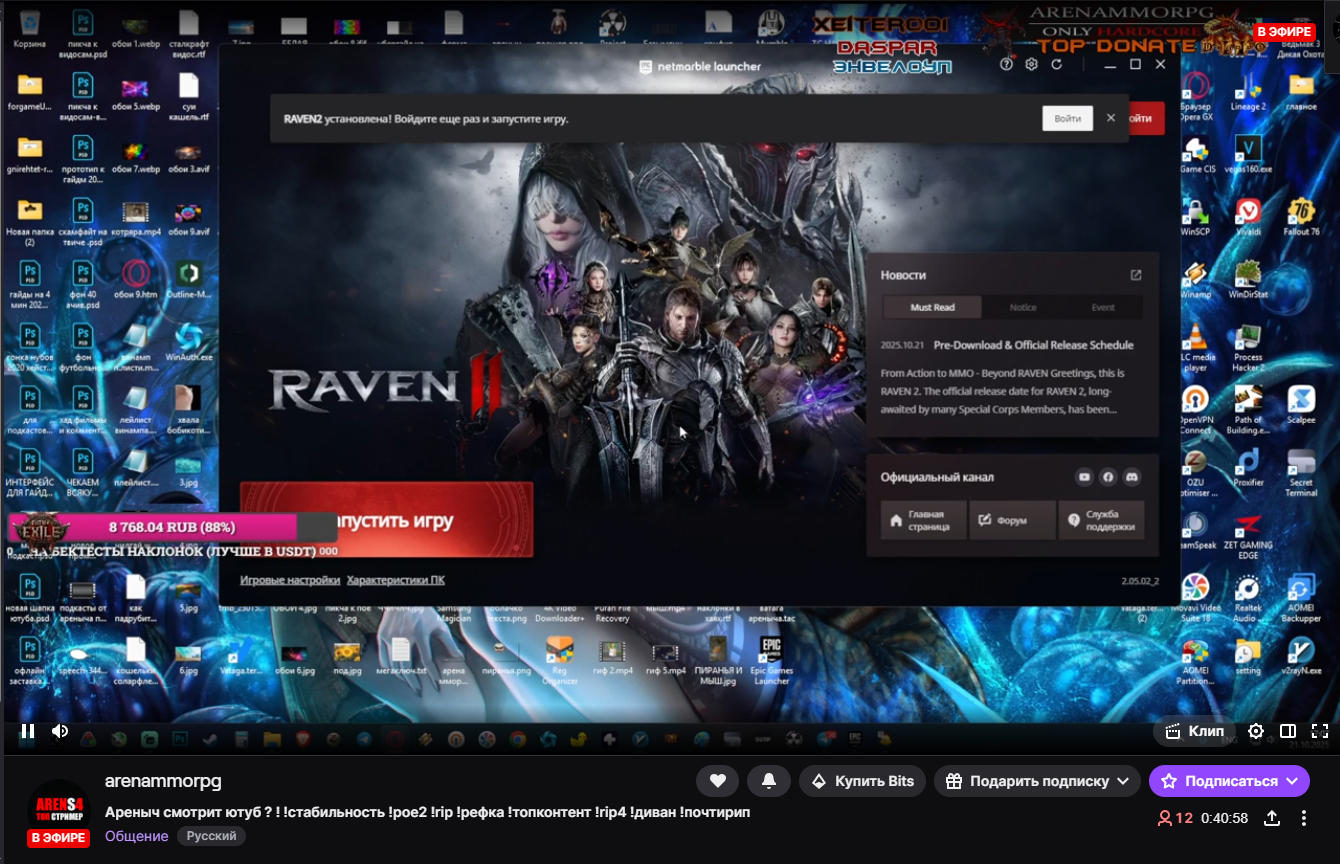Select the Proxifier desktop shortcut

pos(1247,467)
